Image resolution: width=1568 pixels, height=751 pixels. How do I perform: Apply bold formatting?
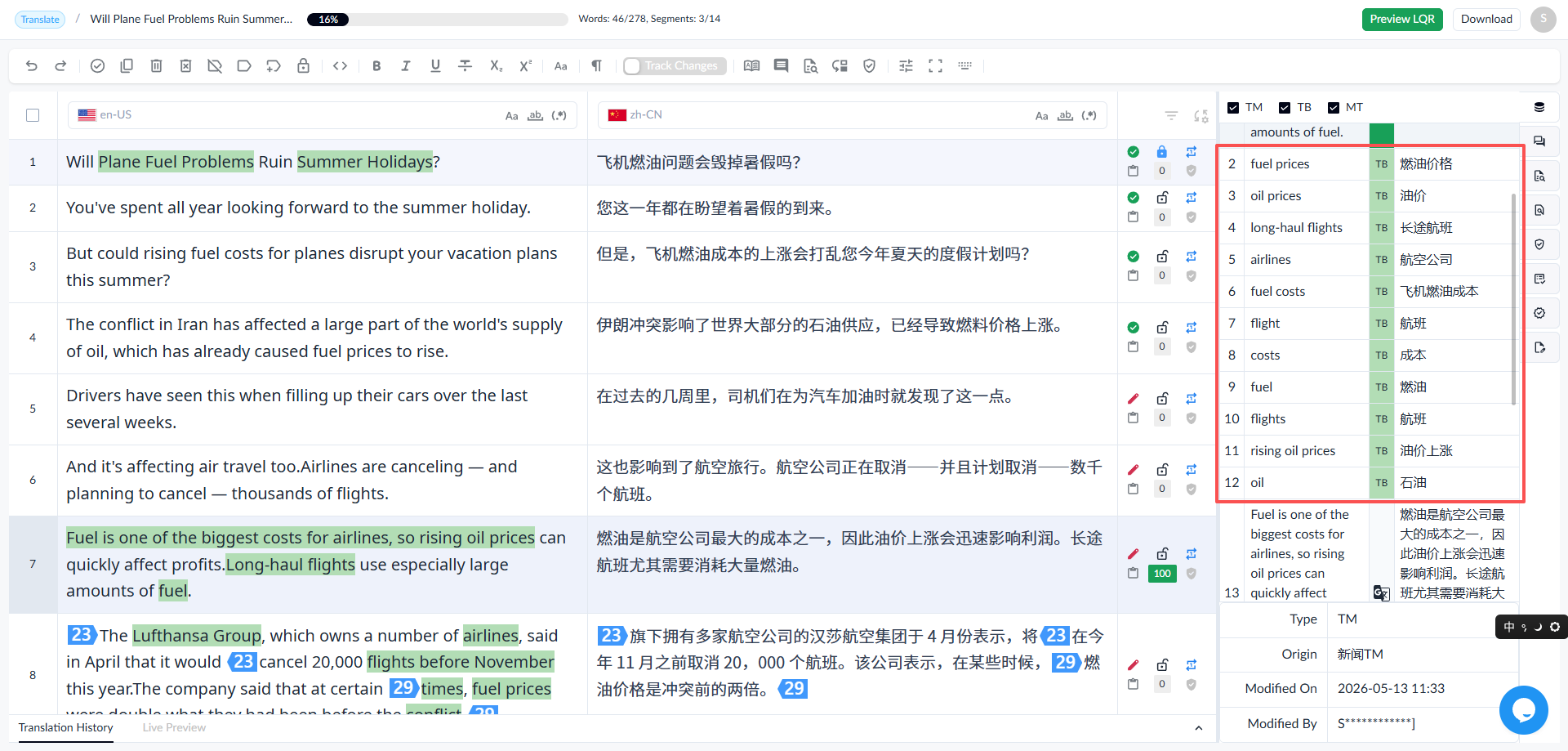tap(376, 66)
